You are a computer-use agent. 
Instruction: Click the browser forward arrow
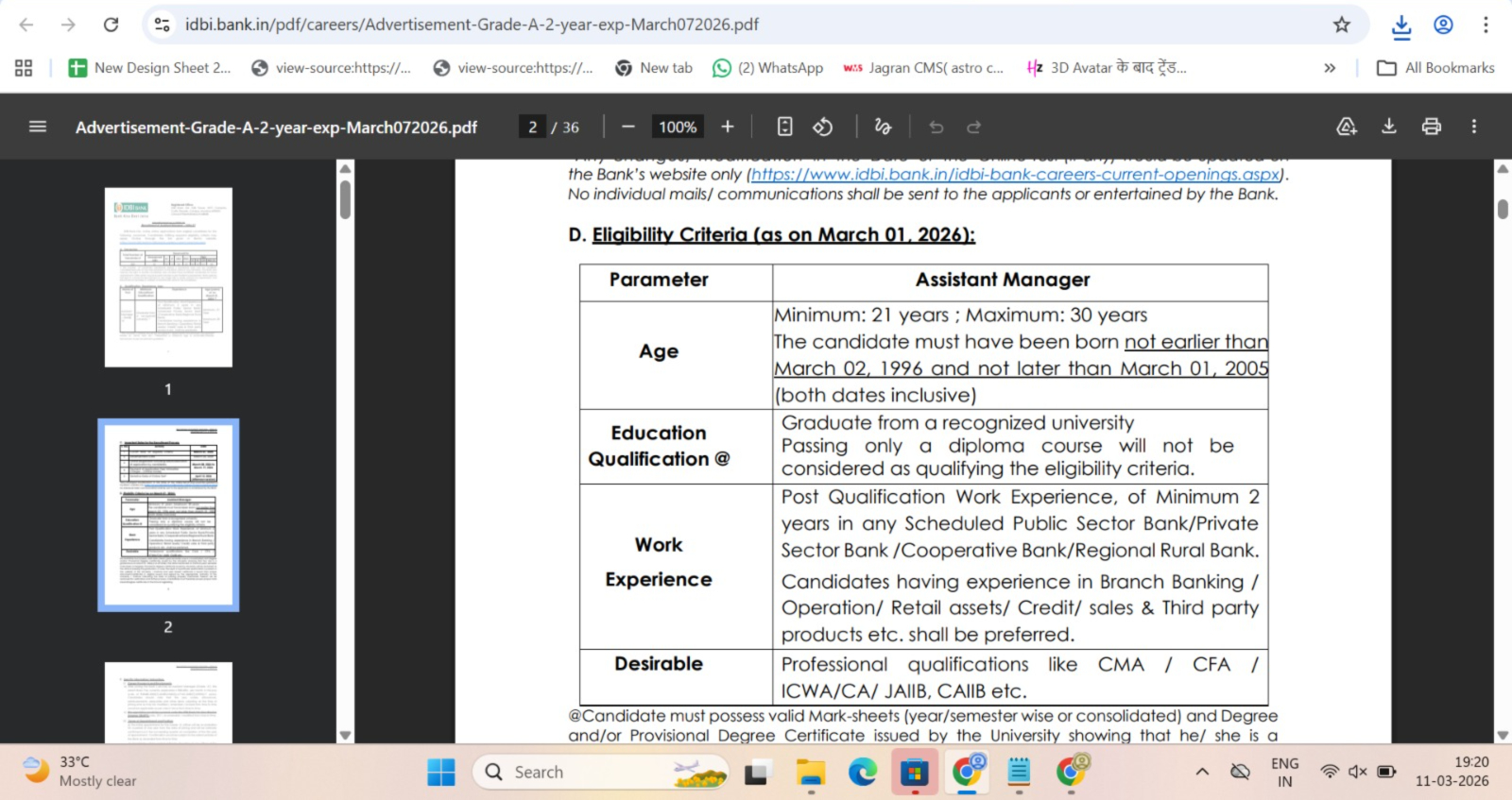point(68,25)
